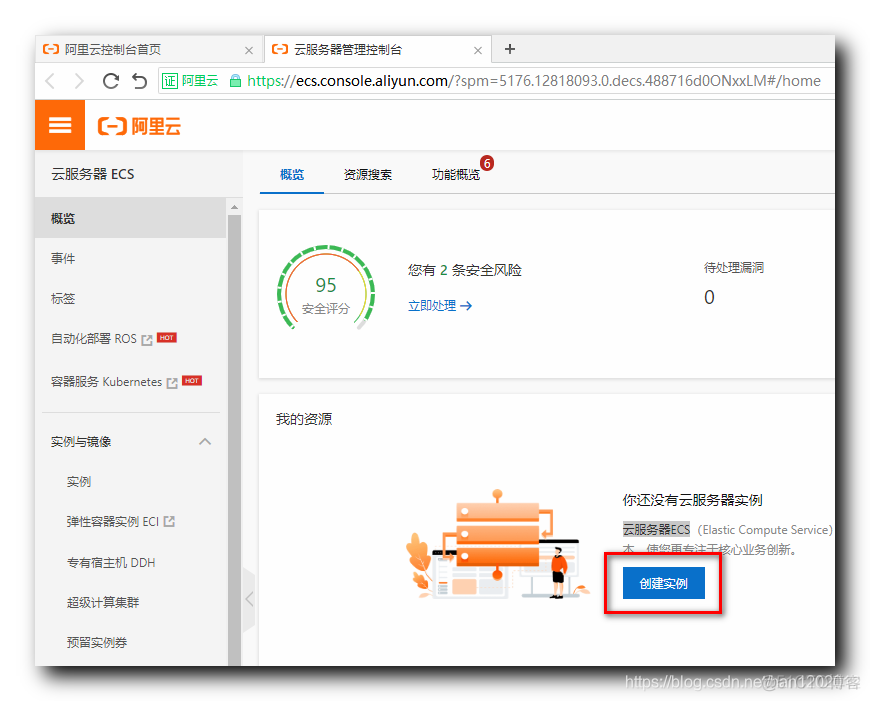Viewport: 870px width, 701px height.
Task: Click the sidebar scrollbar track
Action: pyautogui.click(x=234, y=438)
